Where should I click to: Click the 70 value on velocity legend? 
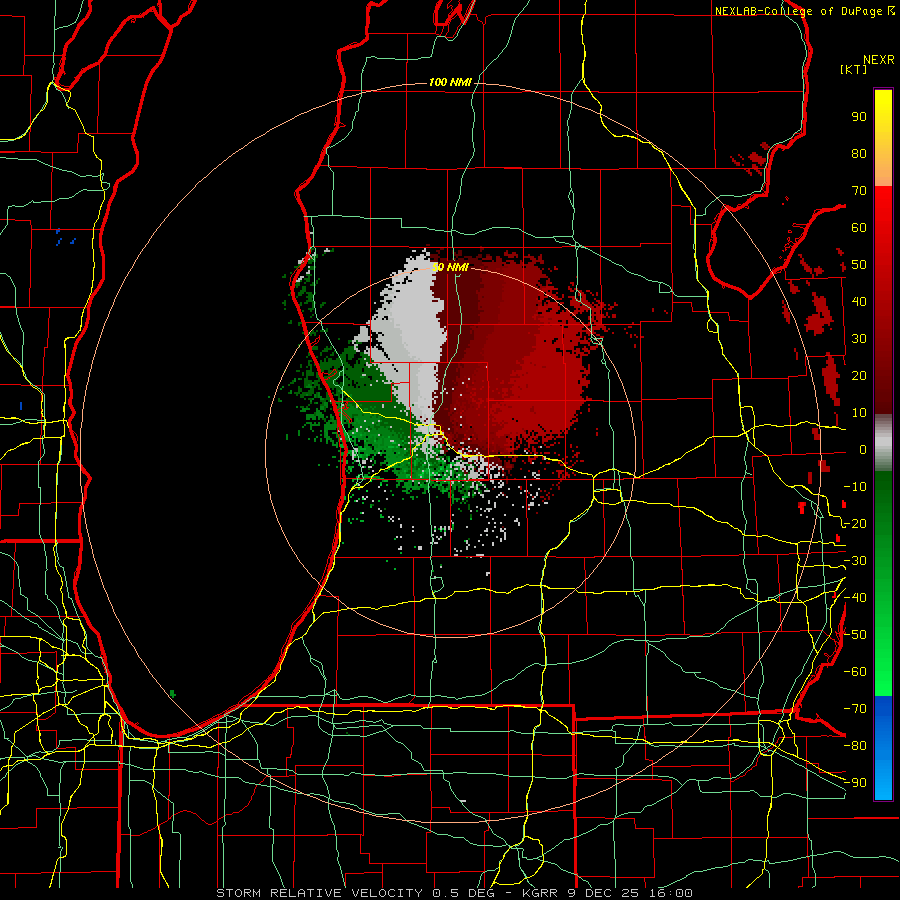pyautogui.click(x=859, y=191)
